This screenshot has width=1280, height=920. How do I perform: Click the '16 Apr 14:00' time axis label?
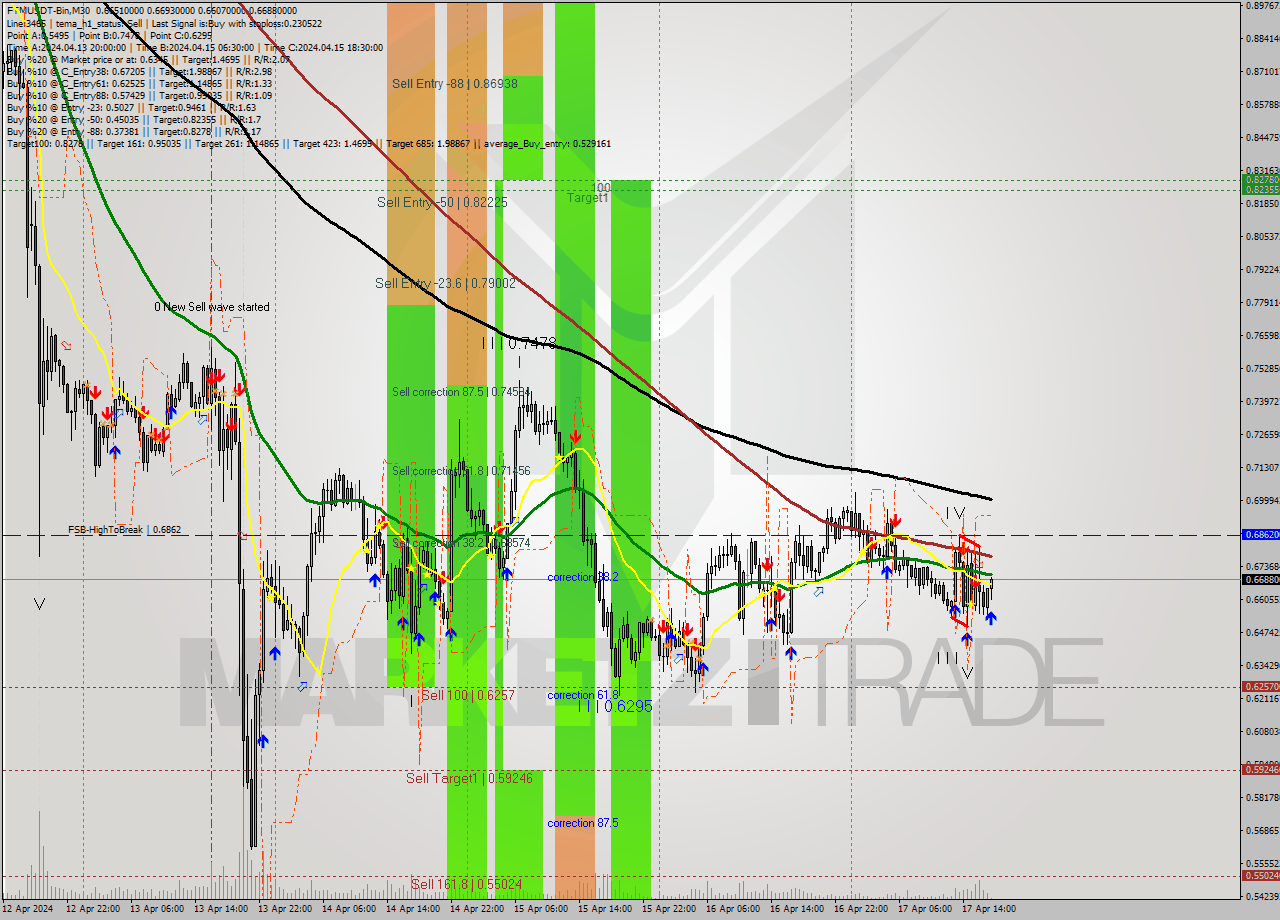pos(796,909)
